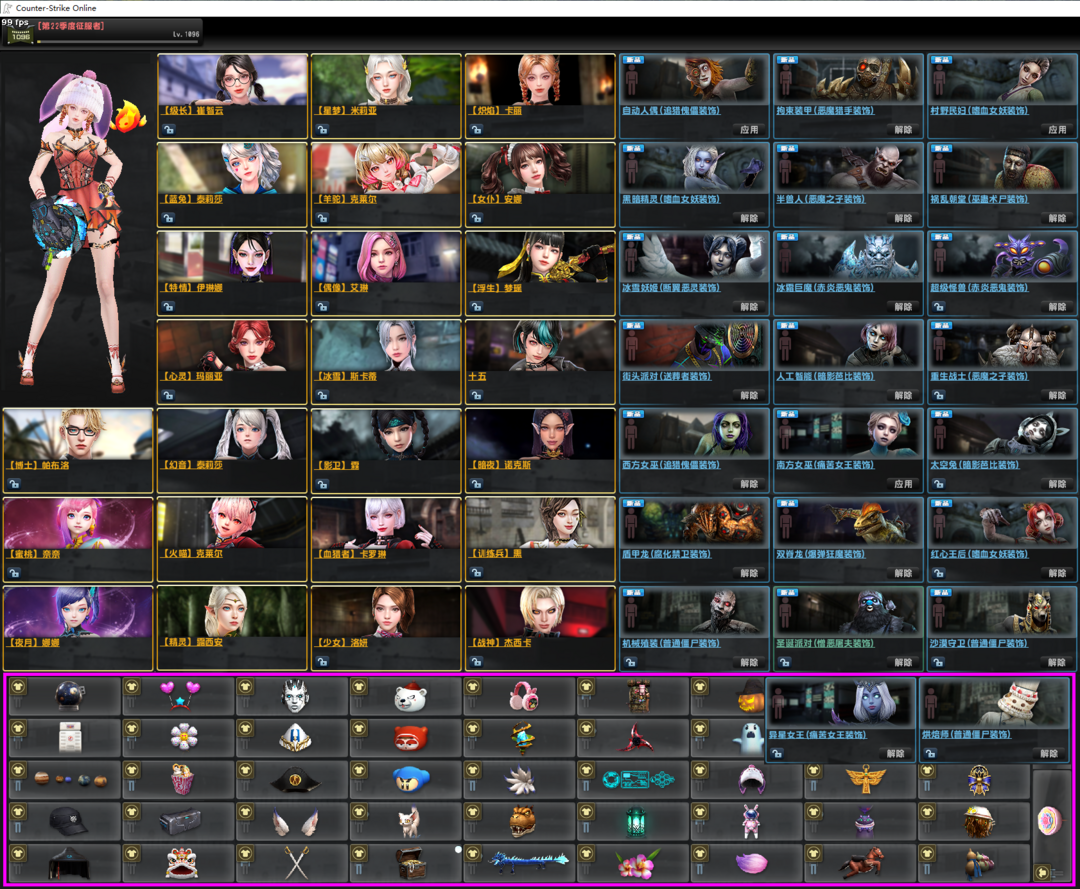The image size is (1080, 889).
Task: Select the 街头派对 zombie portrait
Action: coord(694,346)
